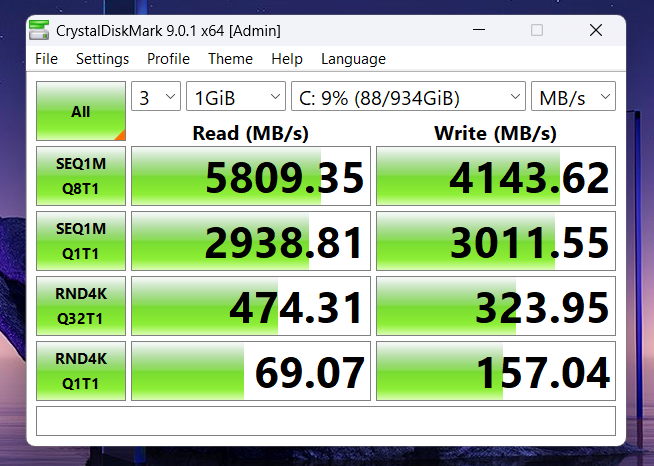This screenshot has width=654, height=466.
Task: Start the SEQ1M Q1T1 test
Action: point(81,241)
